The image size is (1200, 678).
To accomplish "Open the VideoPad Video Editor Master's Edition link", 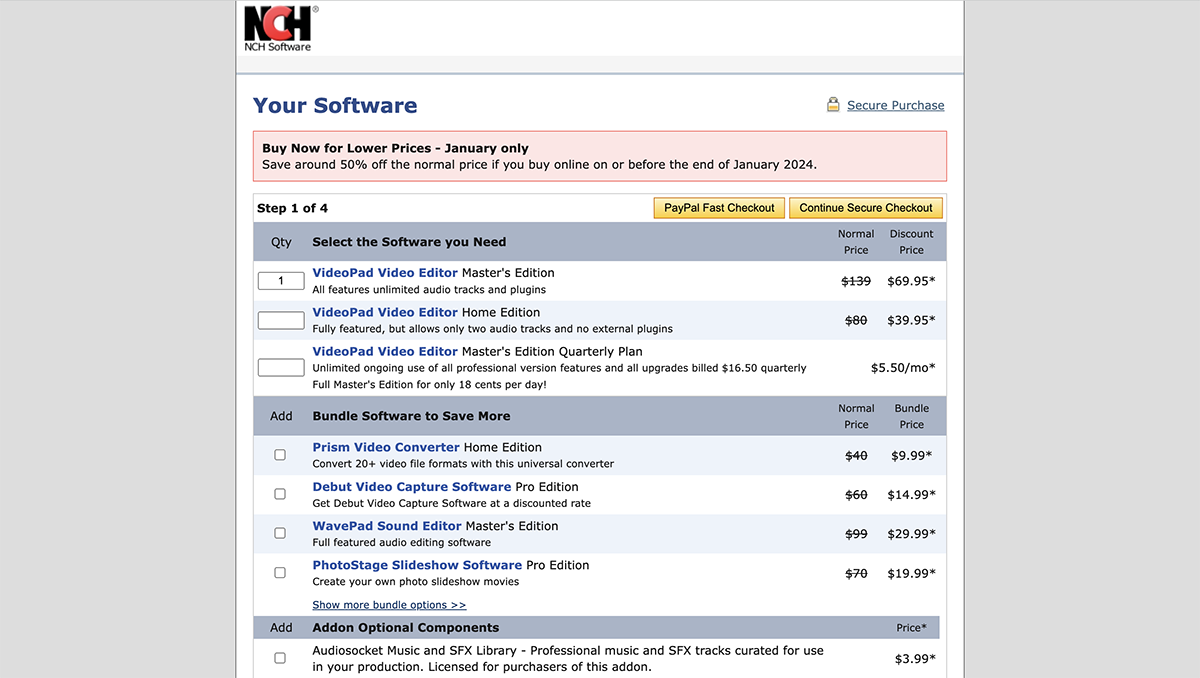I will pyautogui.click(x=385, y=272).
